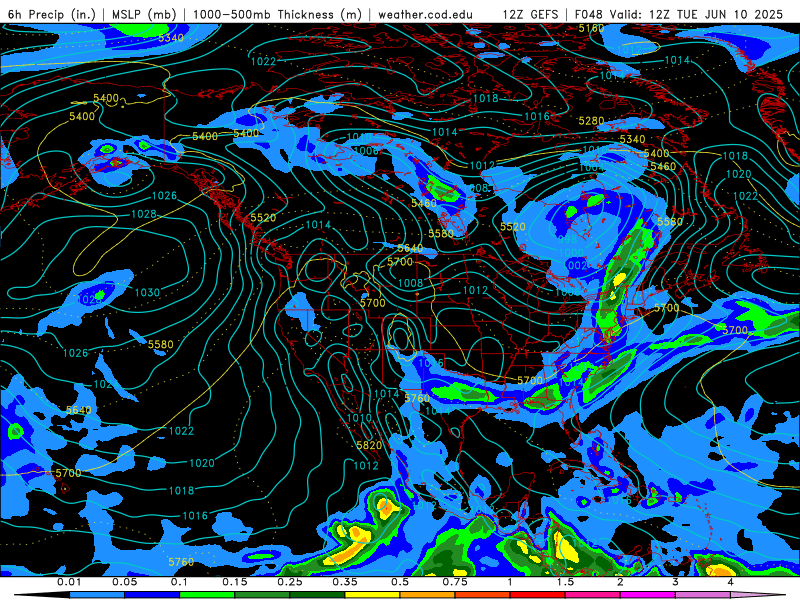This screenshot has width=800, height=600.
Task: Click the '0.25' legend value
Action: coord(290,582)
